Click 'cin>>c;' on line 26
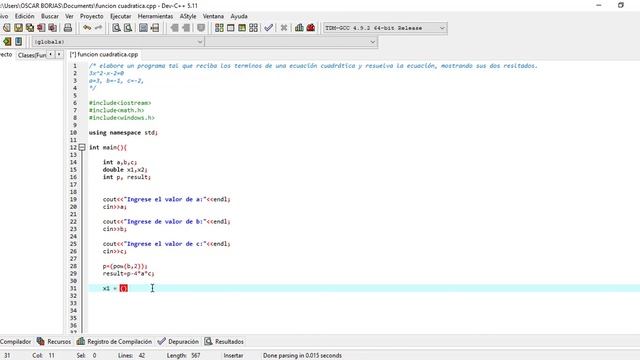 tap(115, 251)
